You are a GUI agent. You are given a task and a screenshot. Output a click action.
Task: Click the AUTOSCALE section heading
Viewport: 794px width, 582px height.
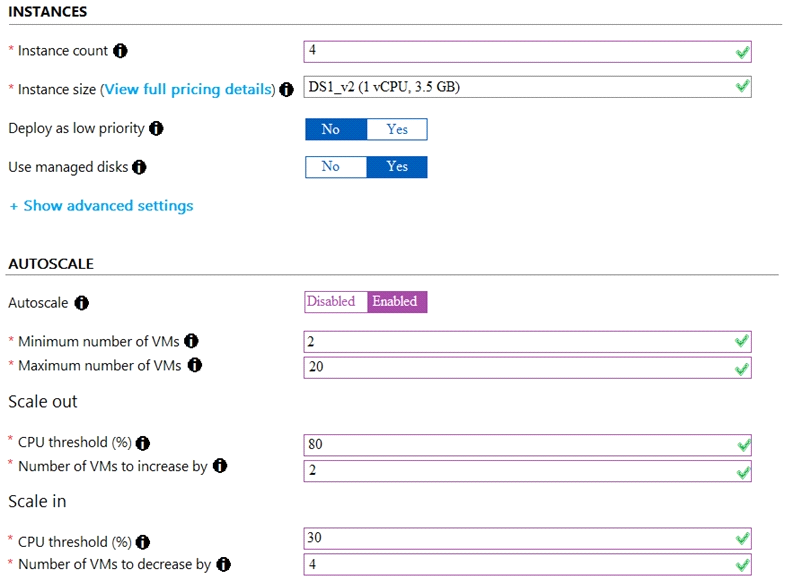pos(51,264)
